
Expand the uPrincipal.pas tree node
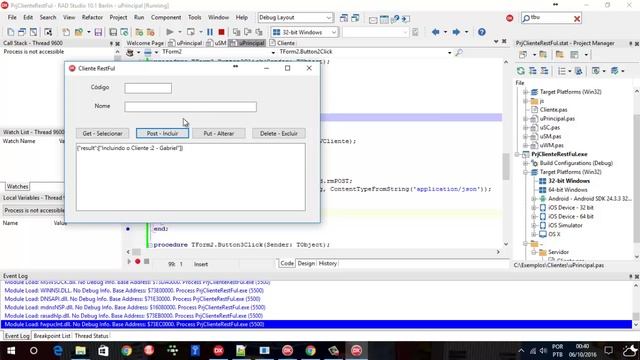[526, 119]
